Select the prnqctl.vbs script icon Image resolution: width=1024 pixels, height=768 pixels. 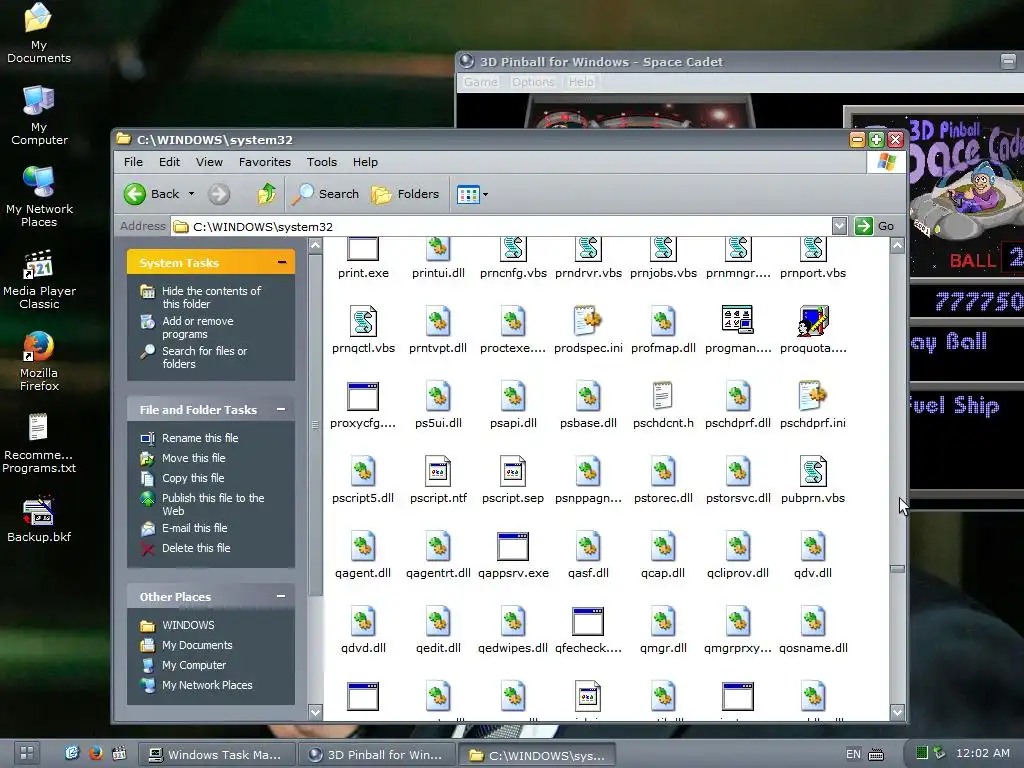coord(363,321)
